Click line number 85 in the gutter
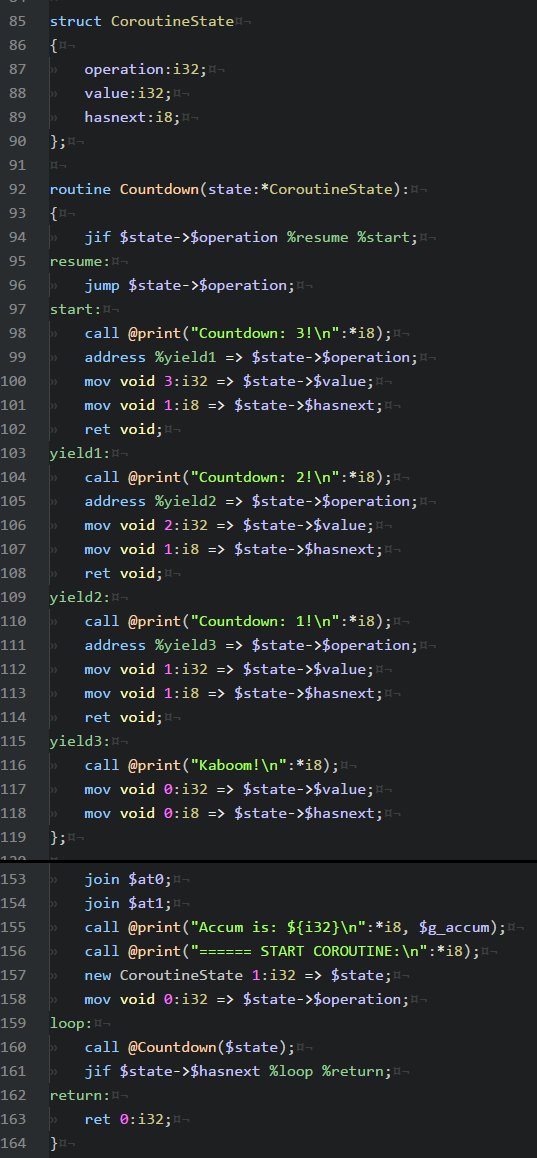This screenshot has height=1158, width=537. point(17,21)
